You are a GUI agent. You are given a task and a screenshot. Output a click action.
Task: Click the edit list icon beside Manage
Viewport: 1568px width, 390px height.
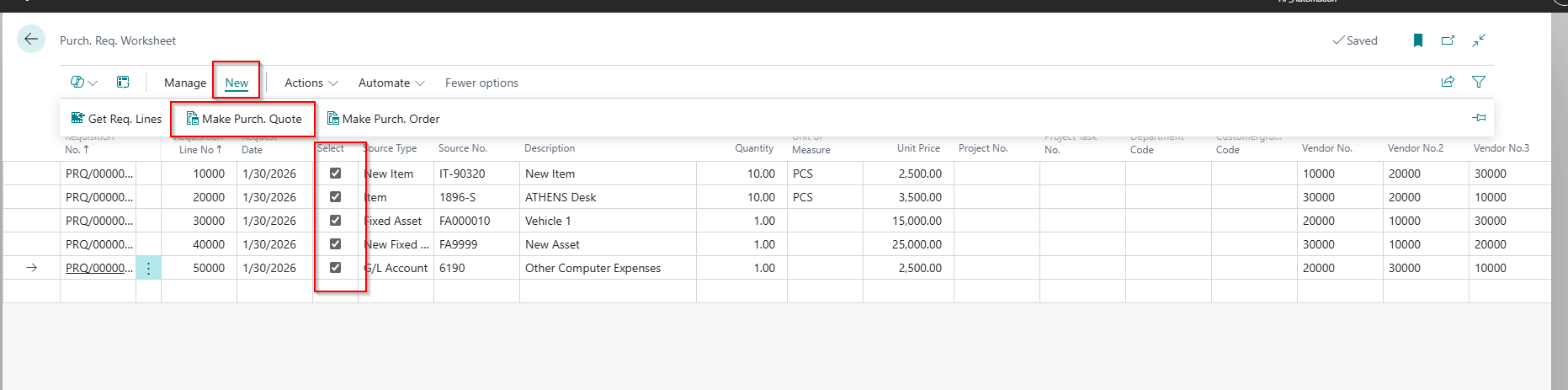click(x=123, y=82)
